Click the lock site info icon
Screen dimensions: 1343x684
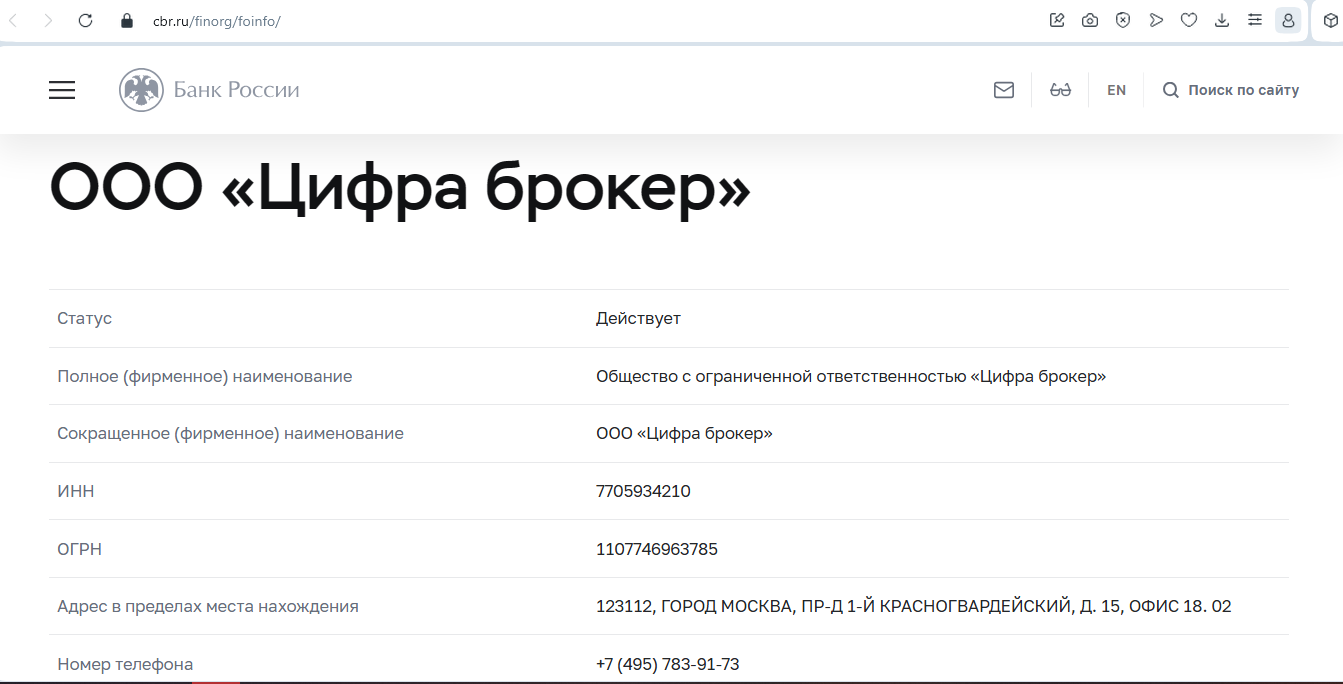pyautogui.click(x=126, y=20)
